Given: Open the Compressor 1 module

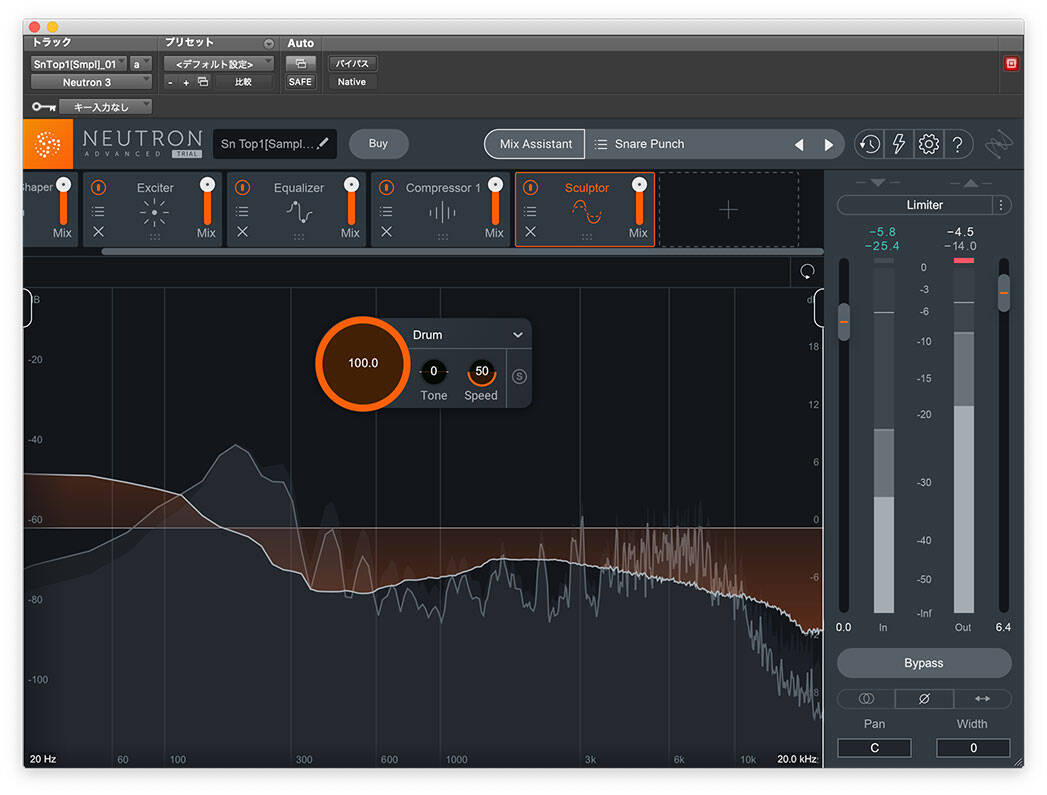Looking at the screenshot, I should point(444,213).
